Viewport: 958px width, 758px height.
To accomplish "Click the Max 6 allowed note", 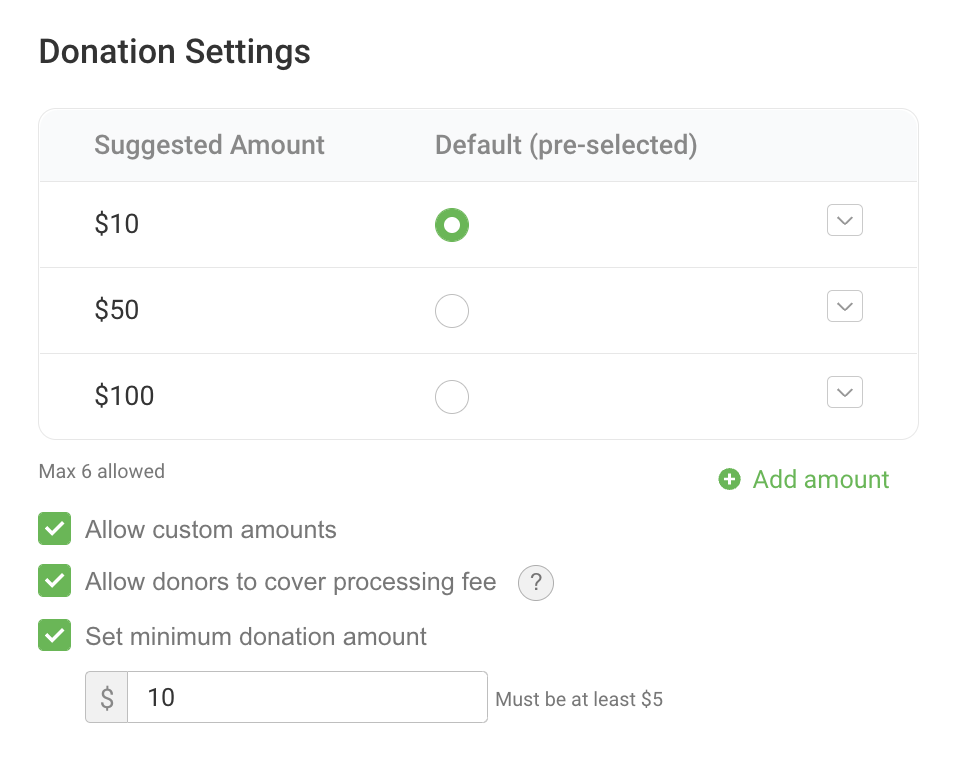I will pos(101,471).
